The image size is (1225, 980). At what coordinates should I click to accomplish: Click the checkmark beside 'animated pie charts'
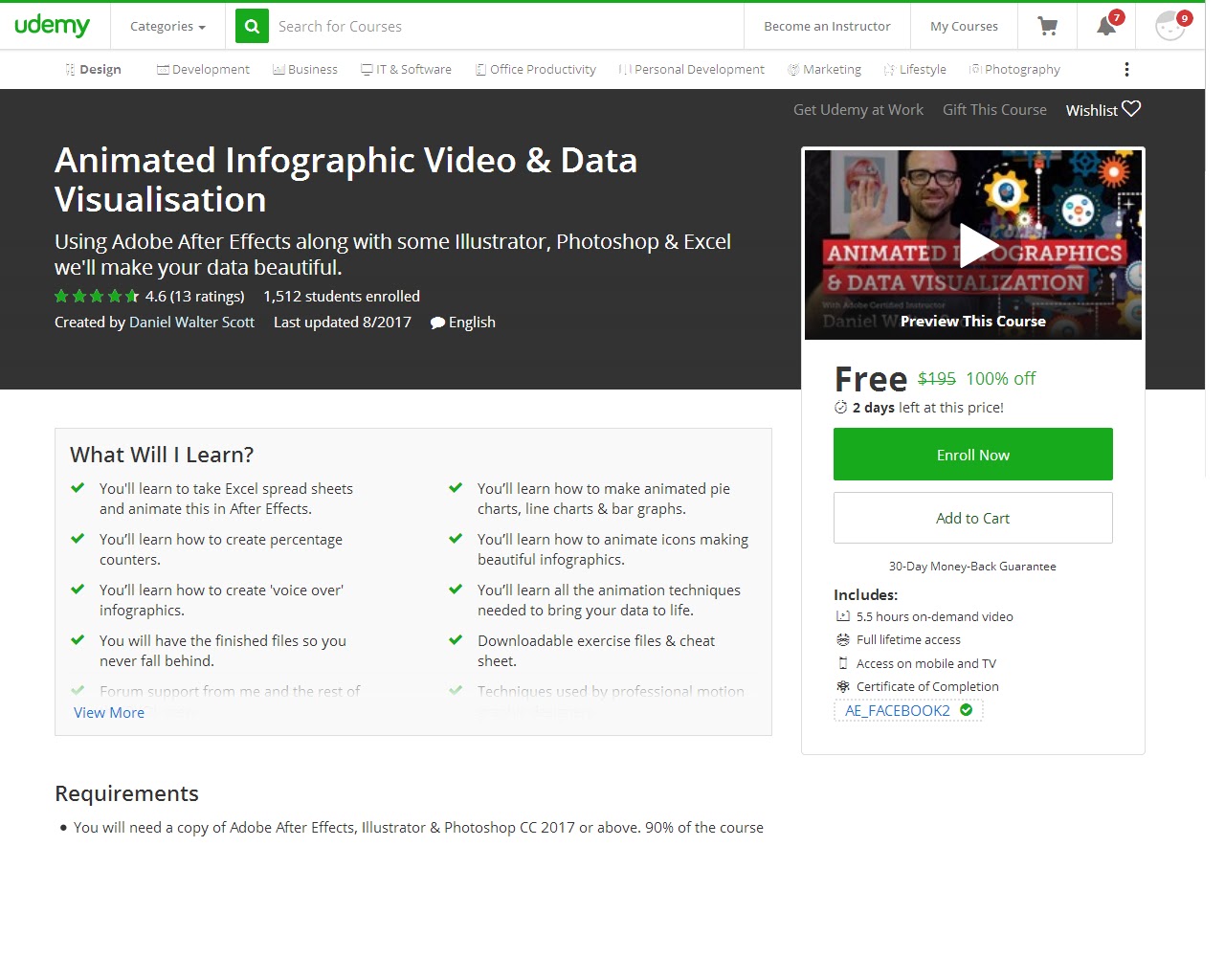click(456, 488)
